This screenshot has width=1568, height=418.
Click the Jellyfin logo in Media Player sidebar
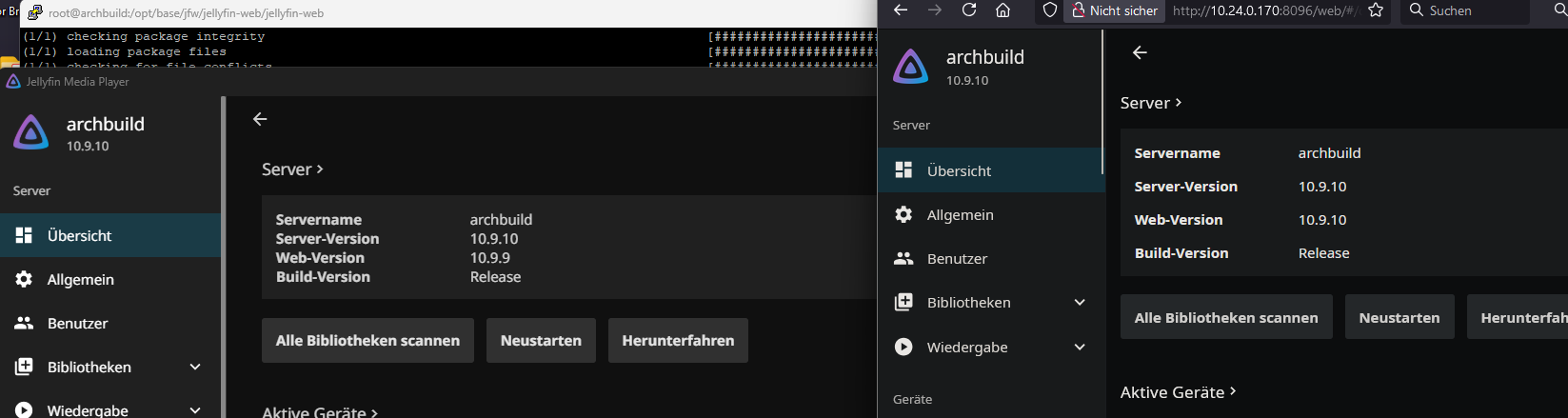[x=31, y=133]
